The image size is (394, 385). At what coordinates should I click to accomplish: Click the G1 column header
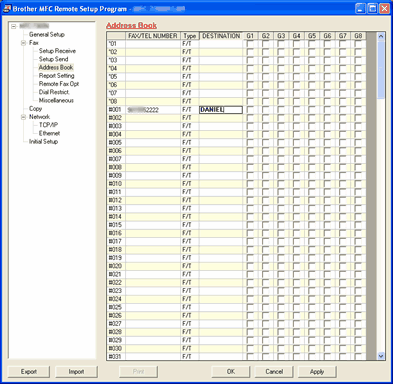coord(250,36)
